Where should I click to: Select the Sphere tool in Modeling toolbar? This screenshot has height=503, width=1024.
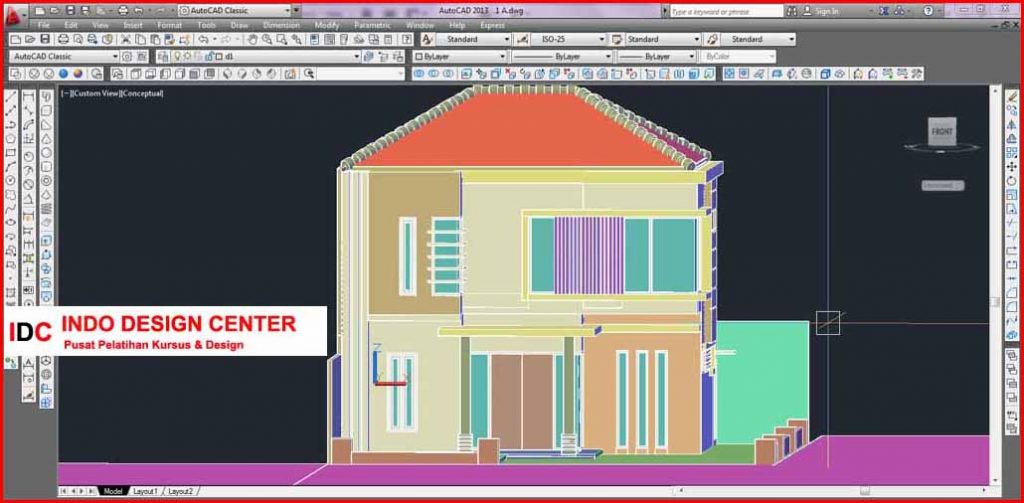coord(46,152)
